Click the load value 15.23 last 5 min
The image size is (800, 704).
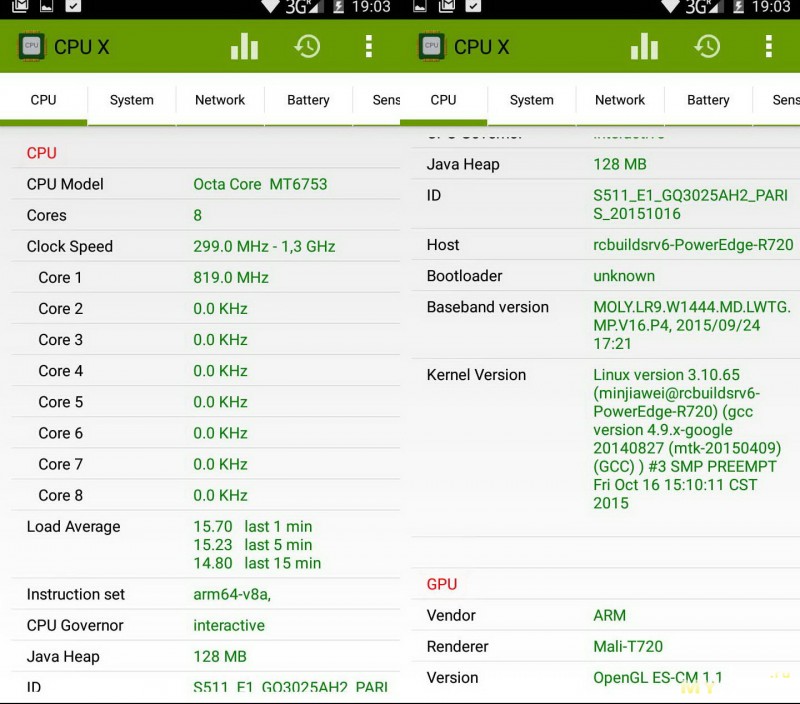(x=253, y=545)
